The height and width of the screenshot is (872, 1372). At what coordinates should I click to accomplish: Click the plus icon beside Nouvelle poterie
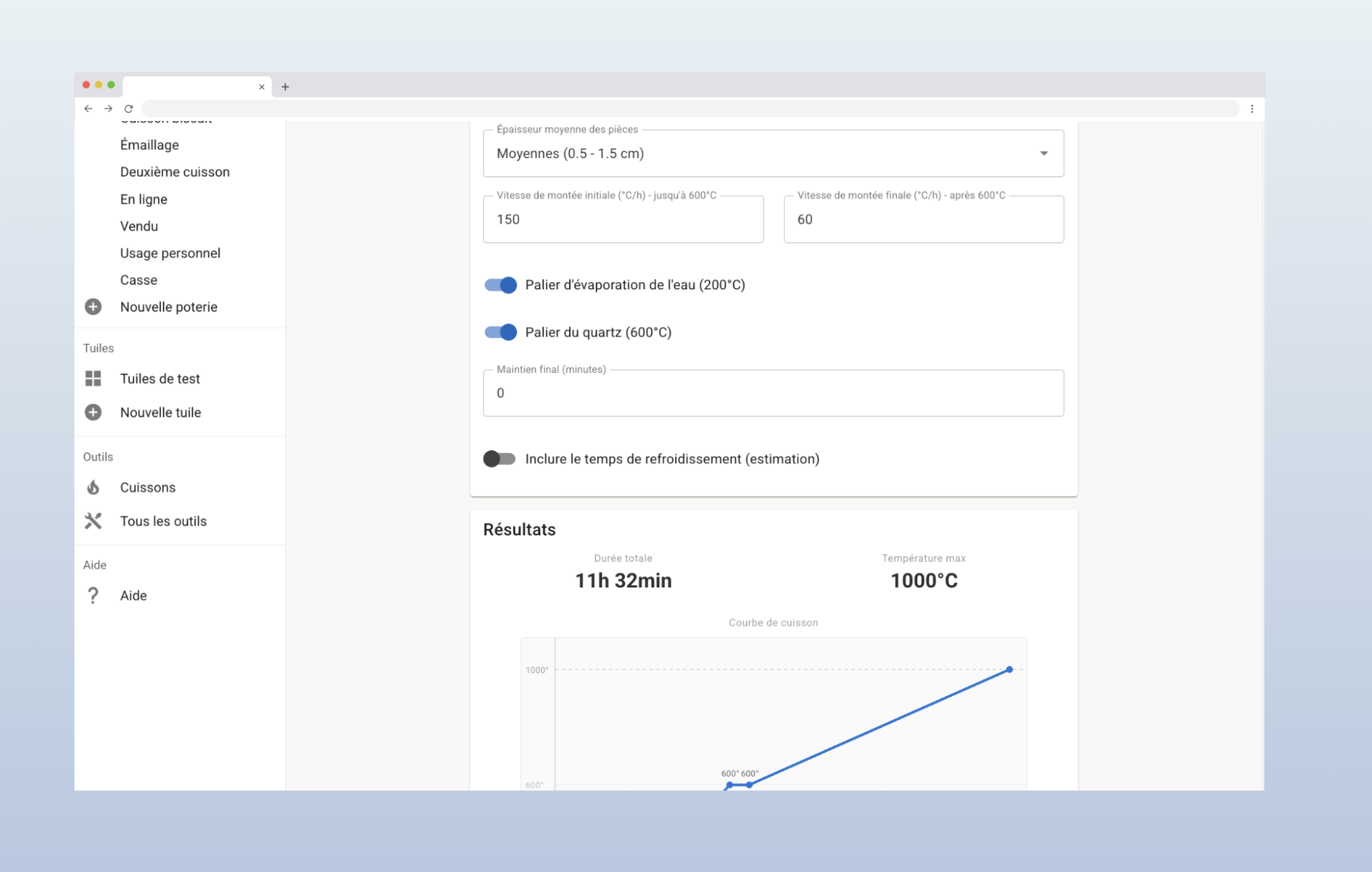click(93, 307)
